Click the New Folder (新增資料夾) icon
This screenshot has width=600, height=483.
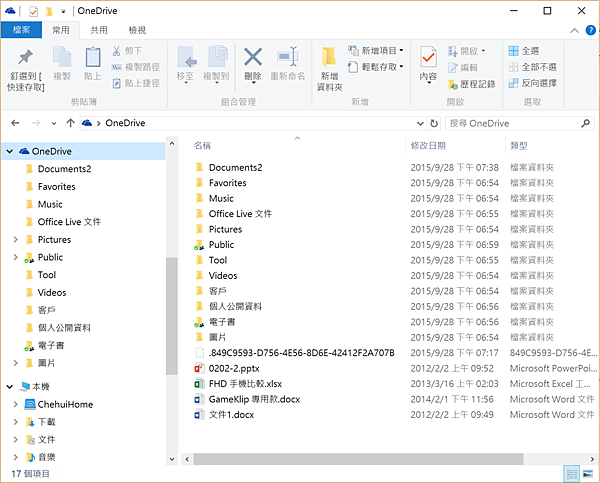(329, 57)
